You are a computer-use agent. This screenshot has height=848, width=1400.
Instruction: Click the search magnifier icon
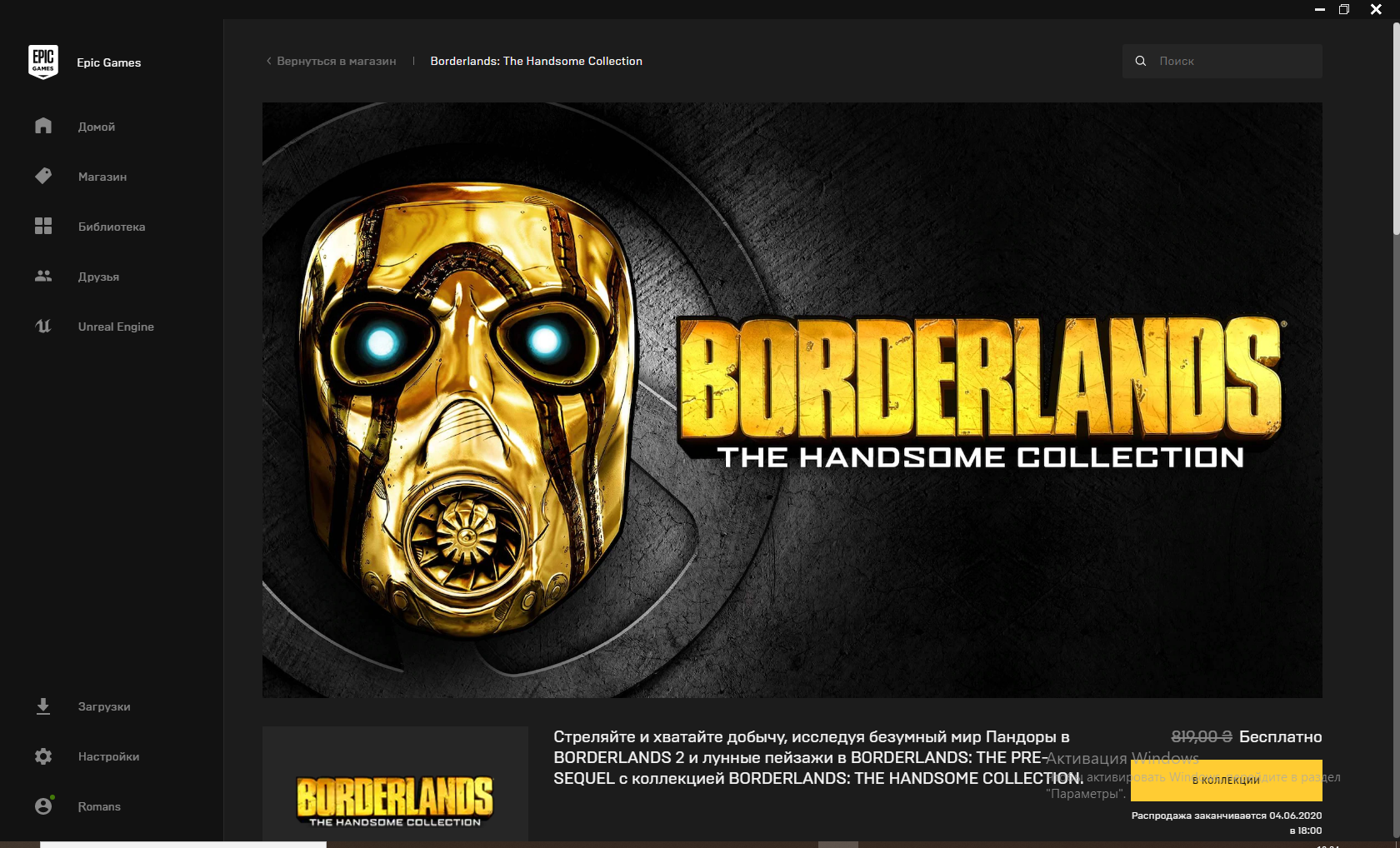click(x=1141, y=61)
